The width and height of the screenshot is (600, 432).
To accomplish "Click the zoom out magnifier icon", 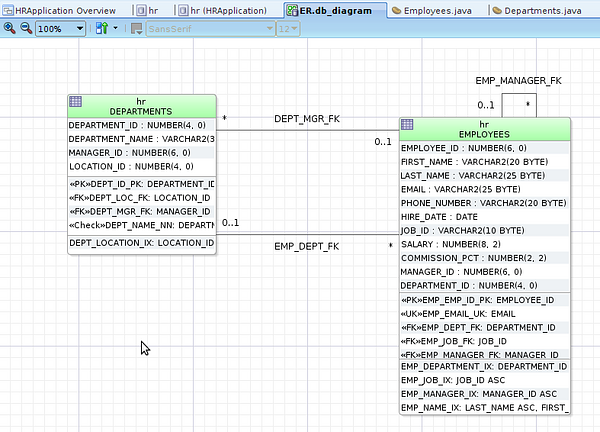I will [x=24, y=28].
